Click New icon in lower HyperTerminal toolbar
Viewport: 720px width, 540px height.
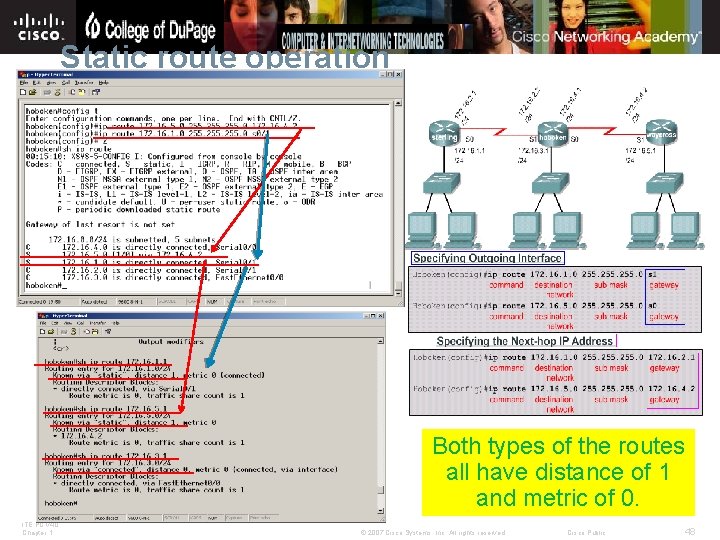[42, 332]
